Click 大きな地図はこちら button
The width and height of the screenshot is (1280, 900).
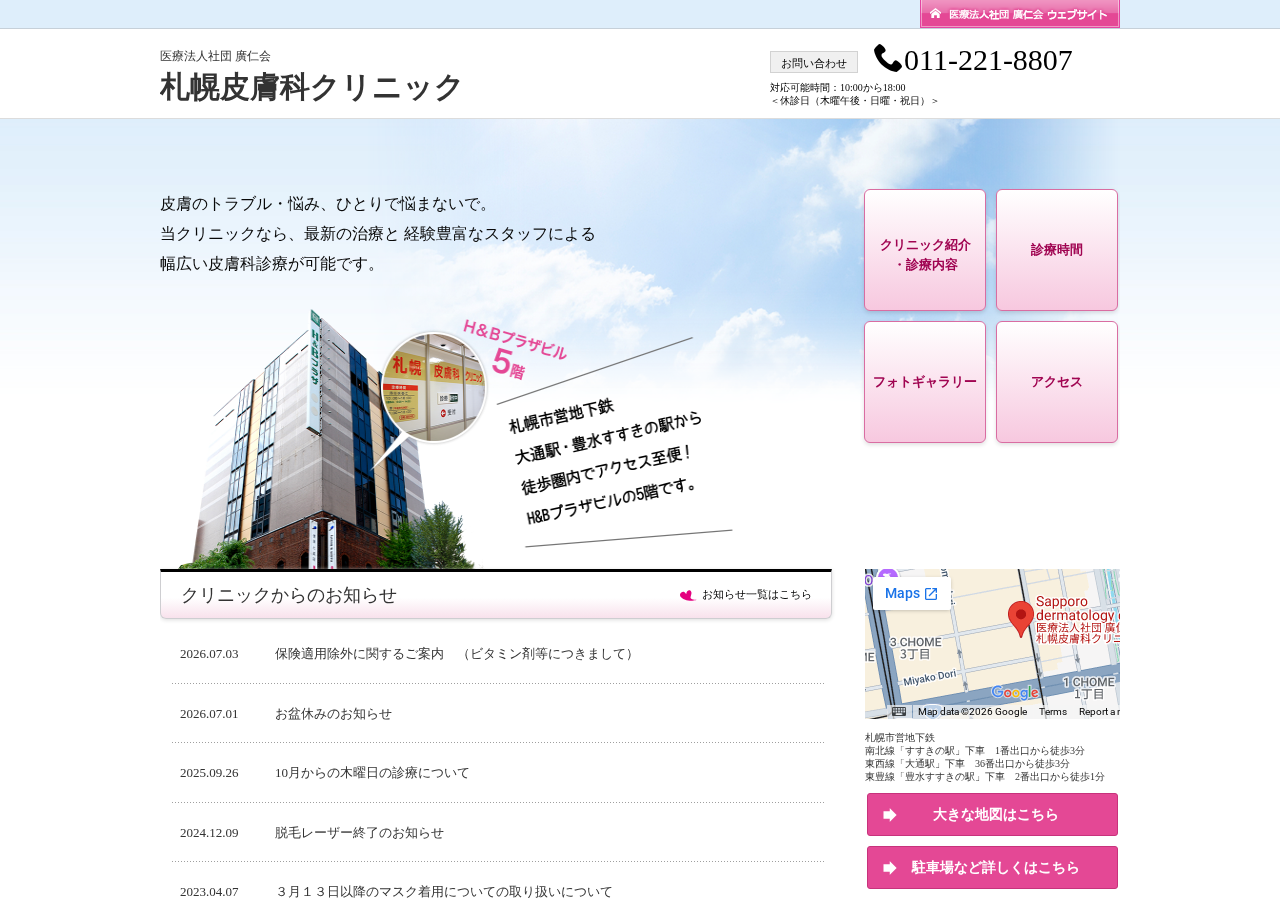coord(992,815)
